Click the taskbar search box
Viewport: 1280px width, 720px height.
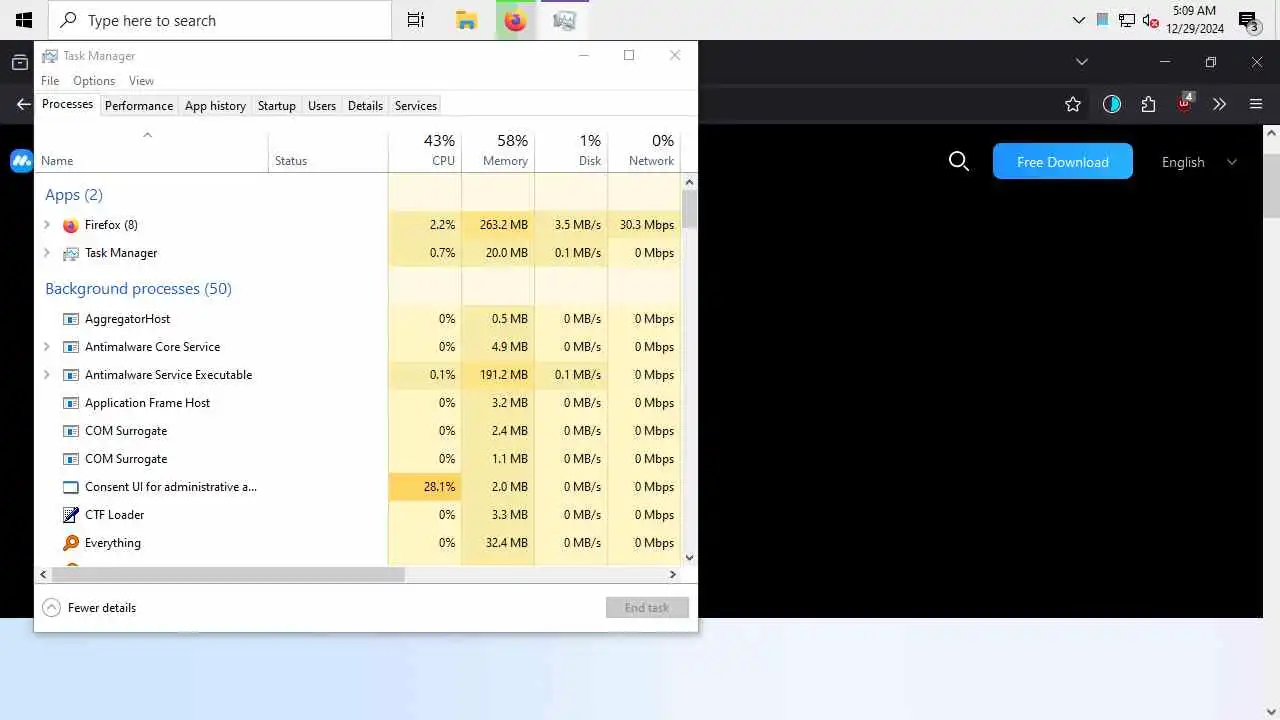point(221,20)
